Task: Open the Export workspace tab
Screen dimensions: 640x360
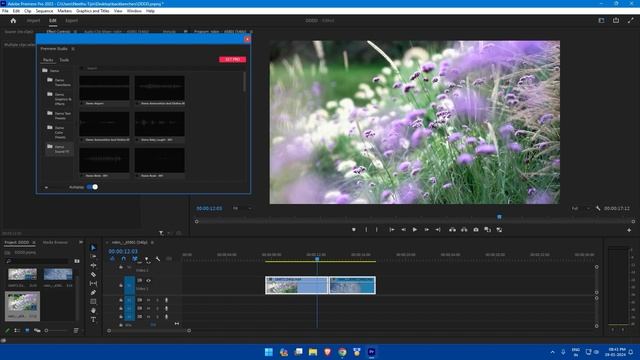Action: (71, 20)
